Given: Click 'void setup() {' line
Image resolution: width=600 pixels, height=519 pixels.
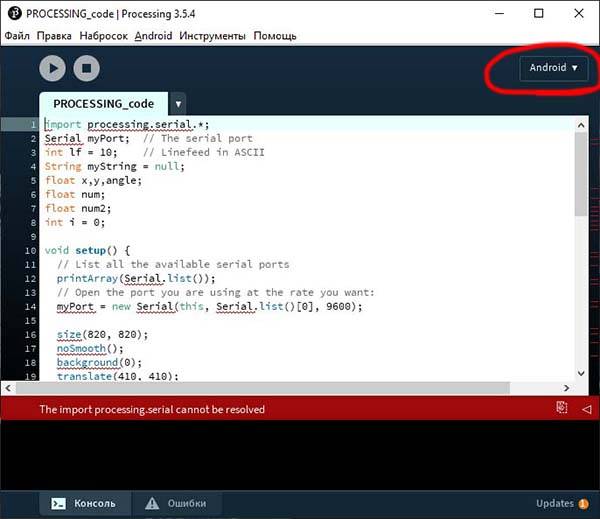Looking at the screenshot, I should tap(87, 251).
